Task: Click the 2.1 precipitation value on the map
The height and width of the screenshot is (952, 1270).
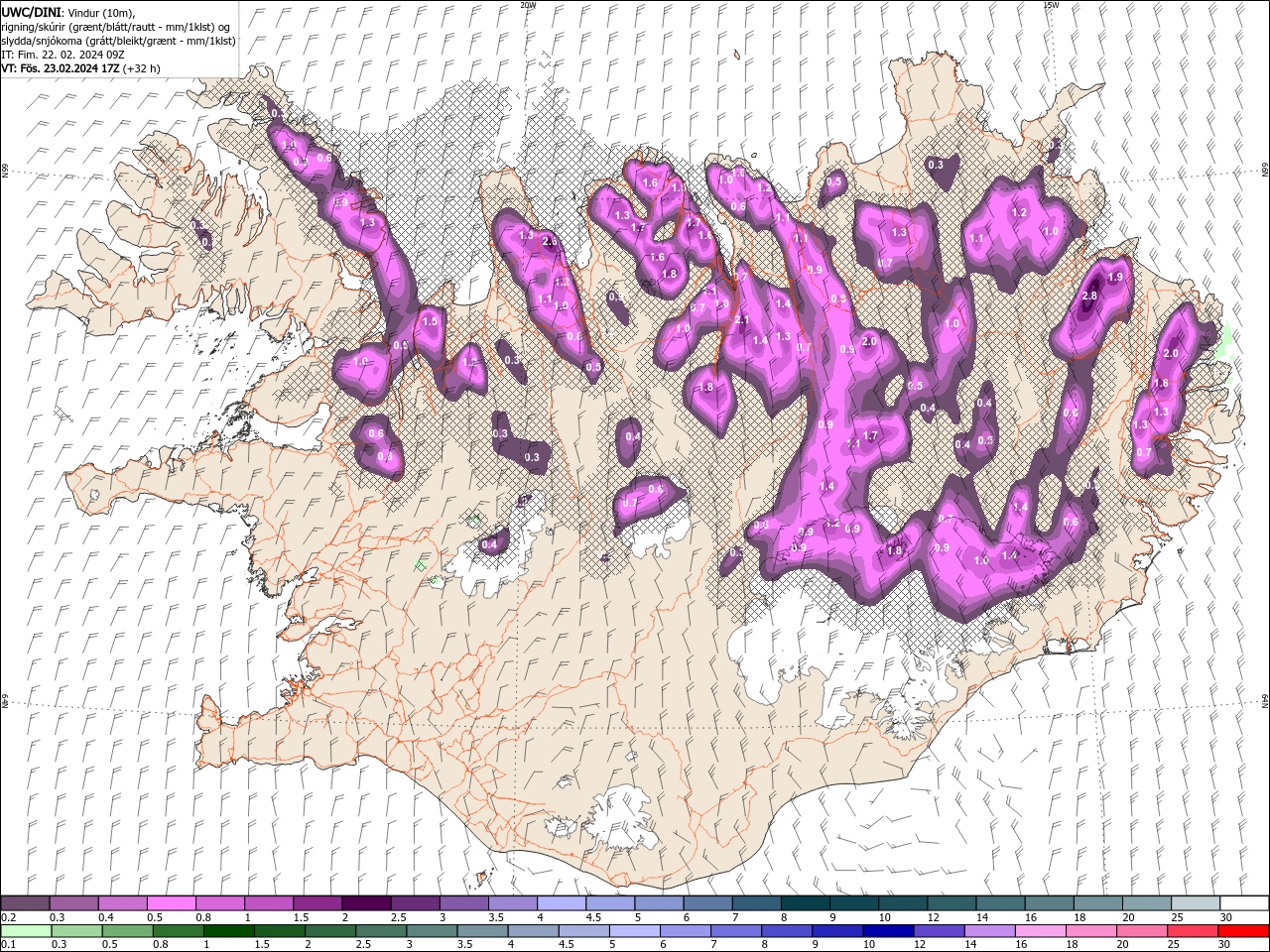Action: tap(742, 320)
